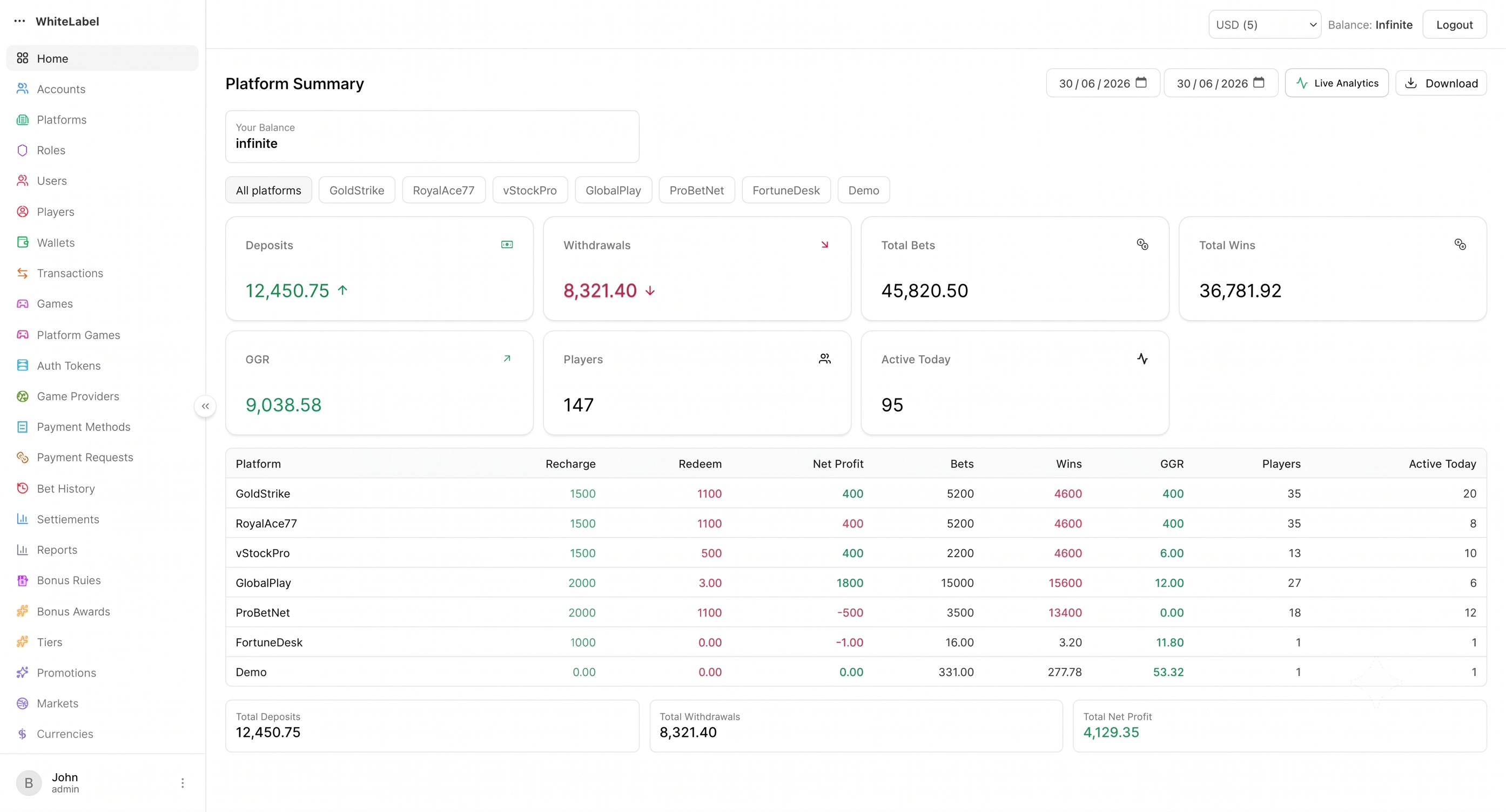
Task: Open the calendar picker on the start date
Action: pos(1141,83)
